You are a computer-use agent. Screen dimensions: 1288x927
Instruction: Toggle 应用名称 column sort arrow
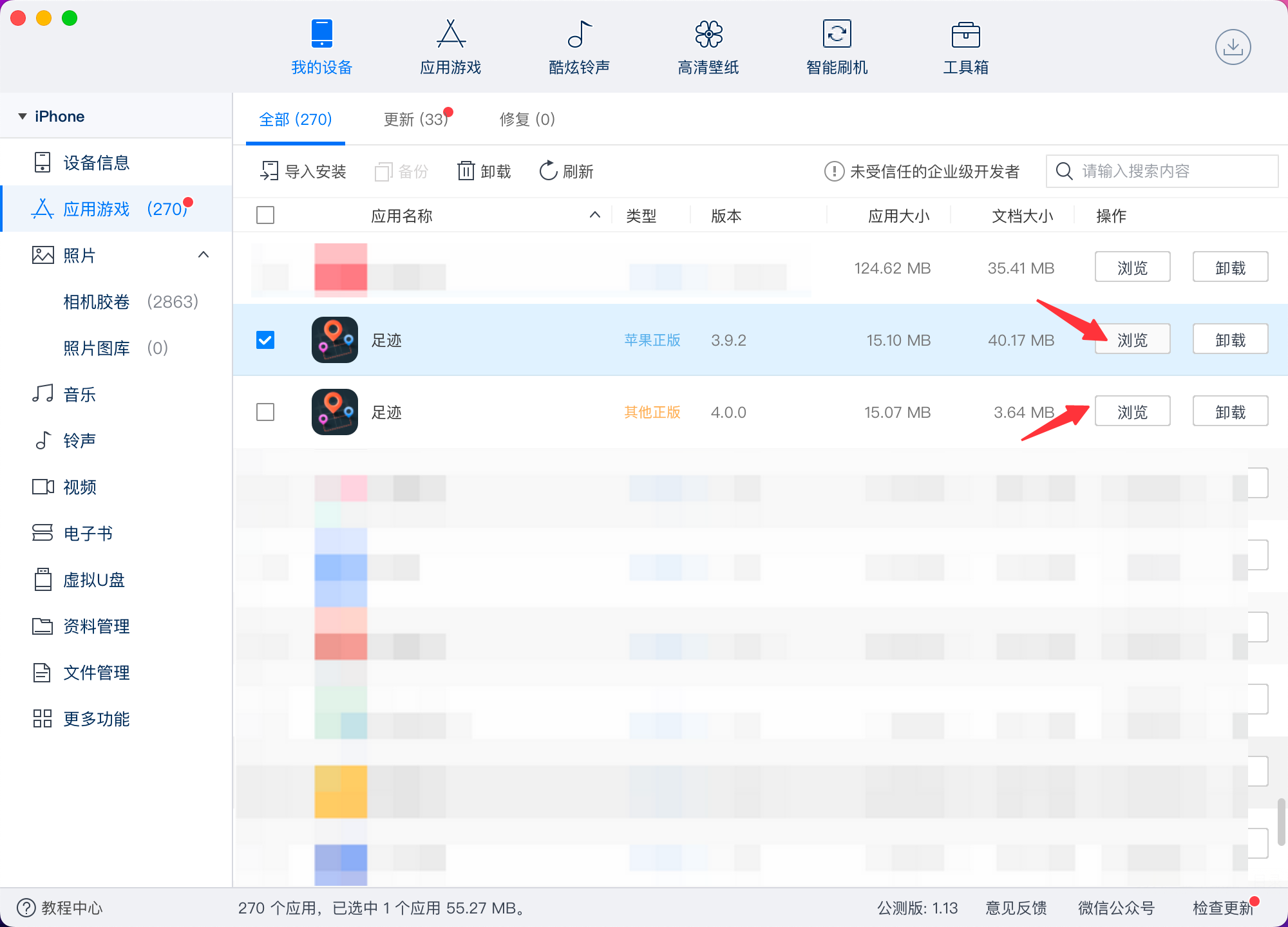tap(595, 215)
